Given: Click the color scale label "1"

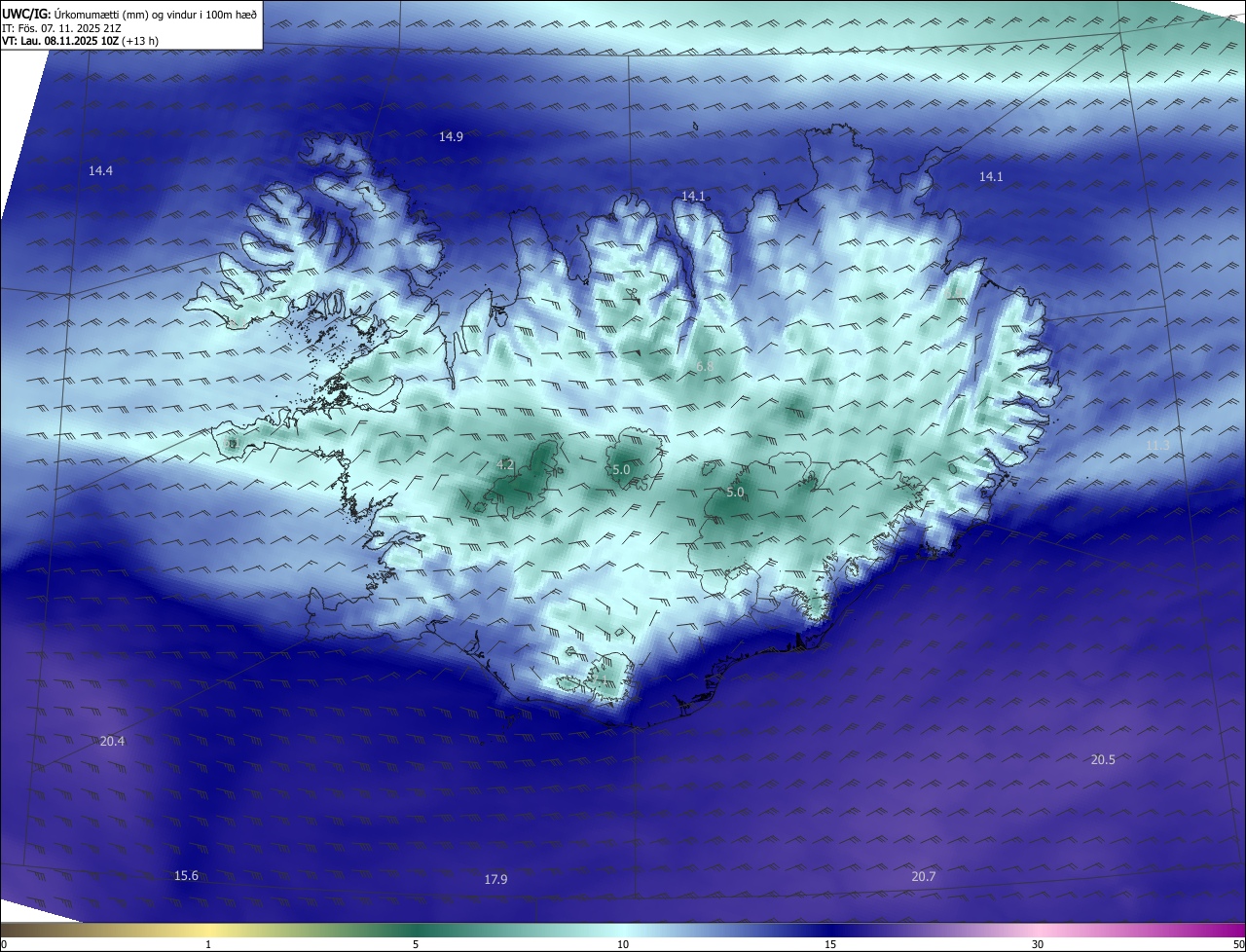Looking at the screenshot, I should [208, 944].
